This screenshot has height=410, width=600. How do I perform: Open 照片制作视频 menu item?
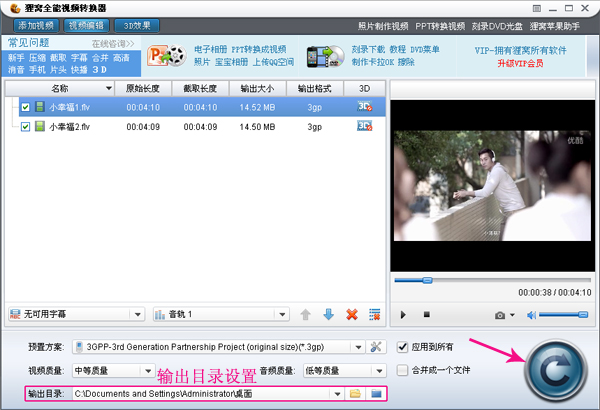coord(383,26)
